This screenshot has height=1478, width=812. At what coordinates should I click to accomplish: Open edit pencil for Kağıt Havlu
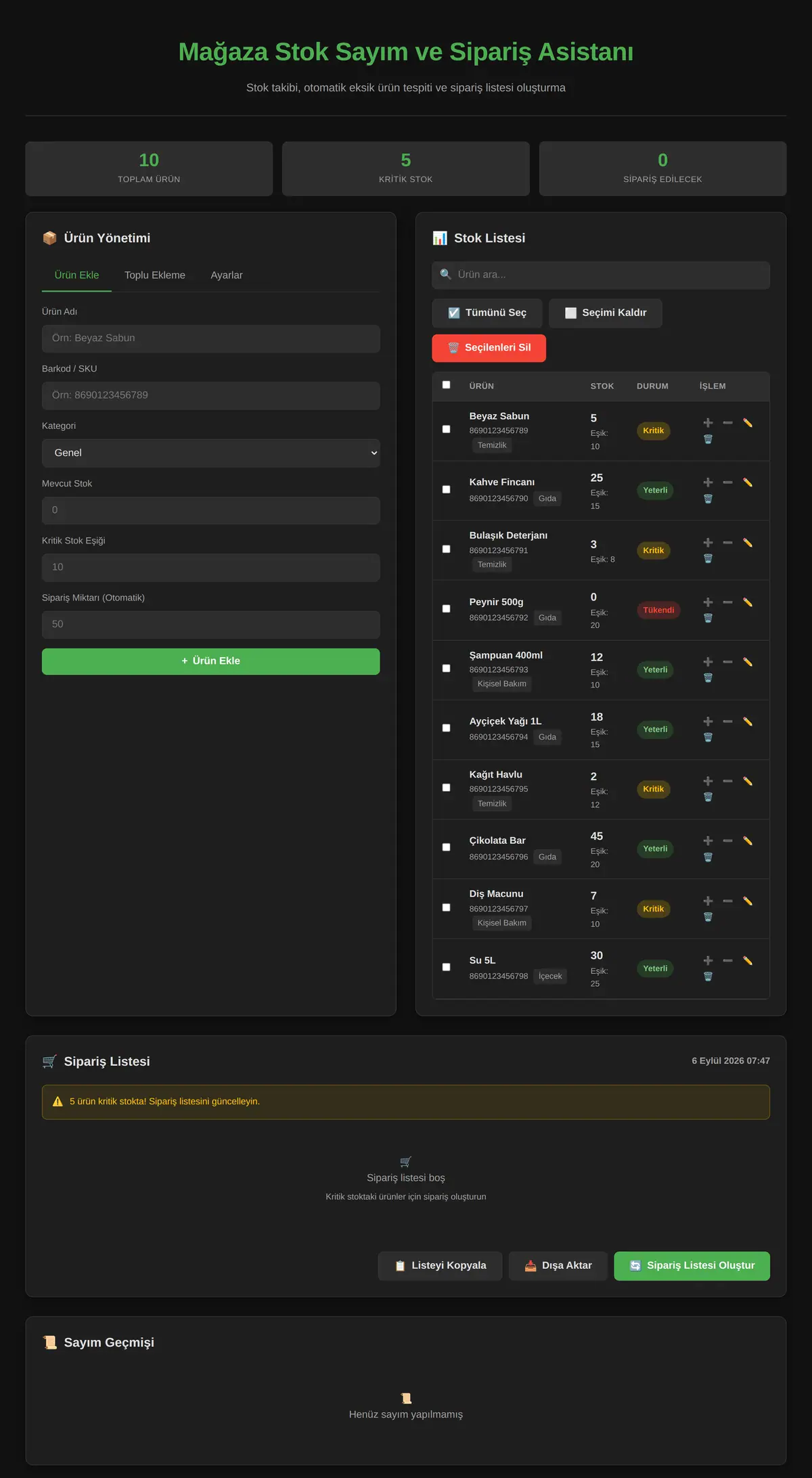[x=748, y=781]
